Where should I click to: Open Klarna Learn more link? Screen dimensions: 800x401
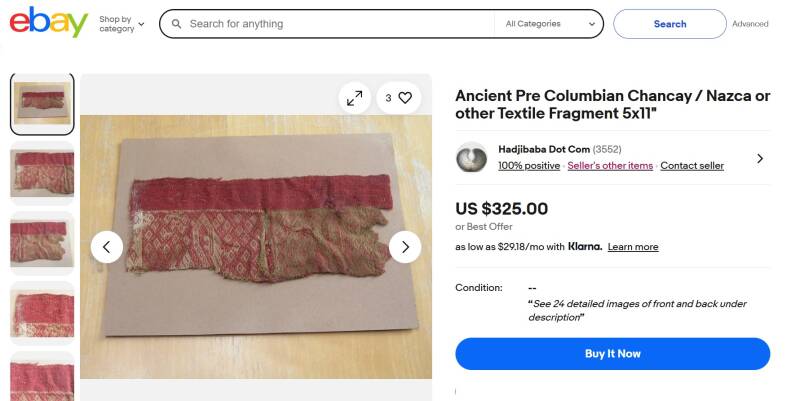(x=633, y=247)
